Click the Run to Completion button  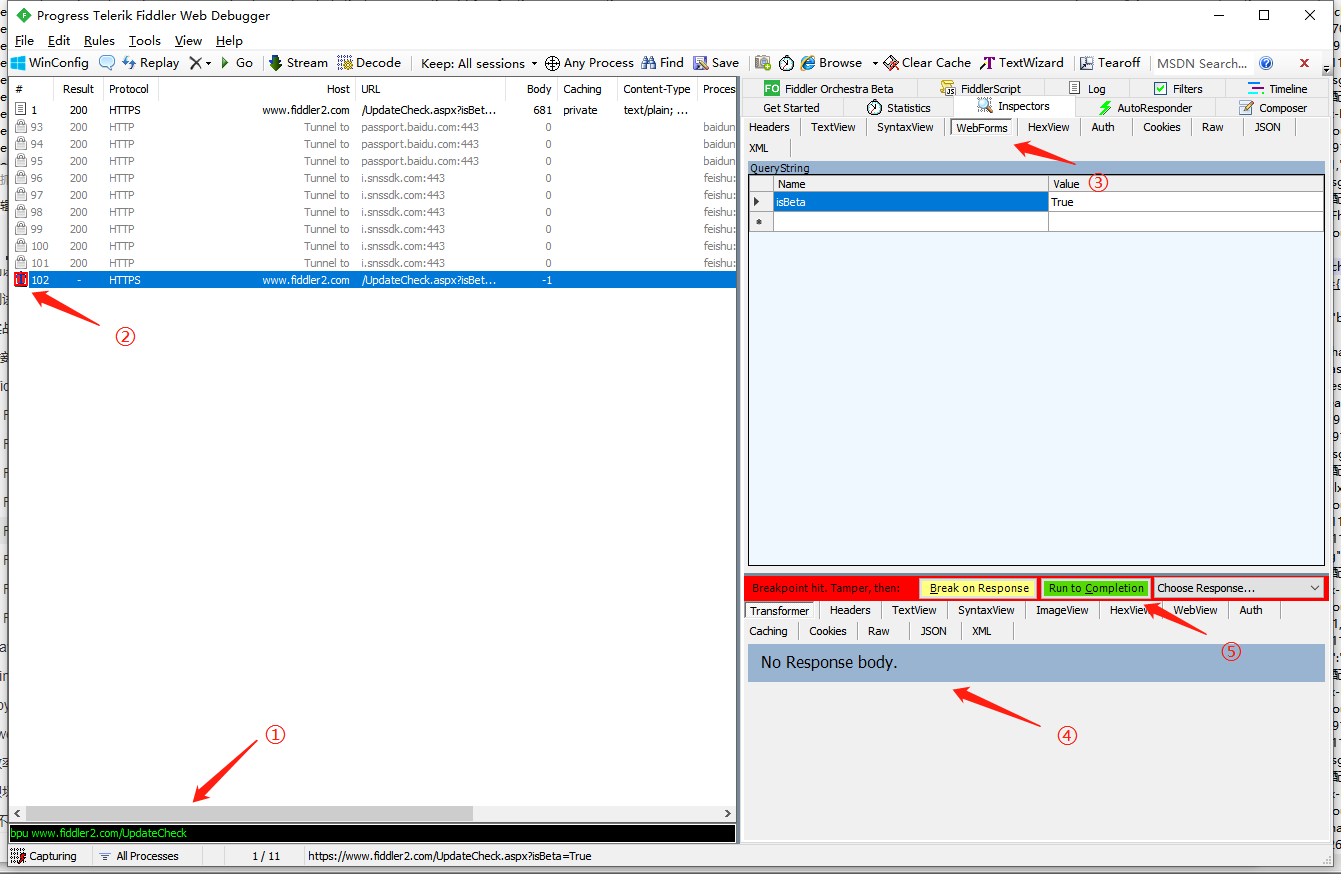[x=1096, y=588]
